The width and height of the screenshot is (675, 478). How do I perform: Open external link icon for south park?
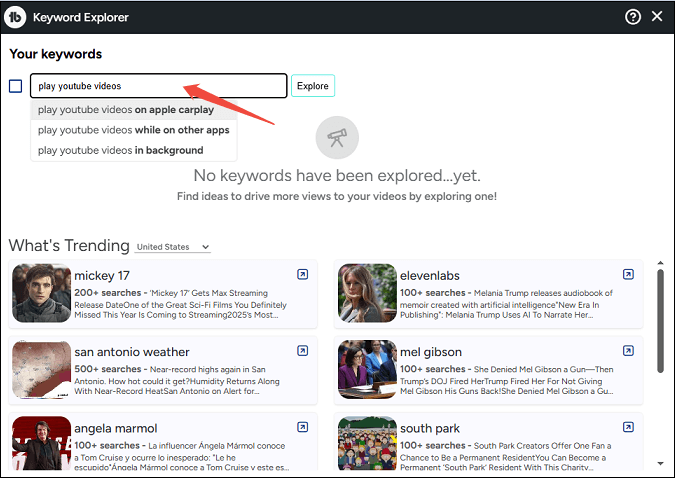coord(628,427)
